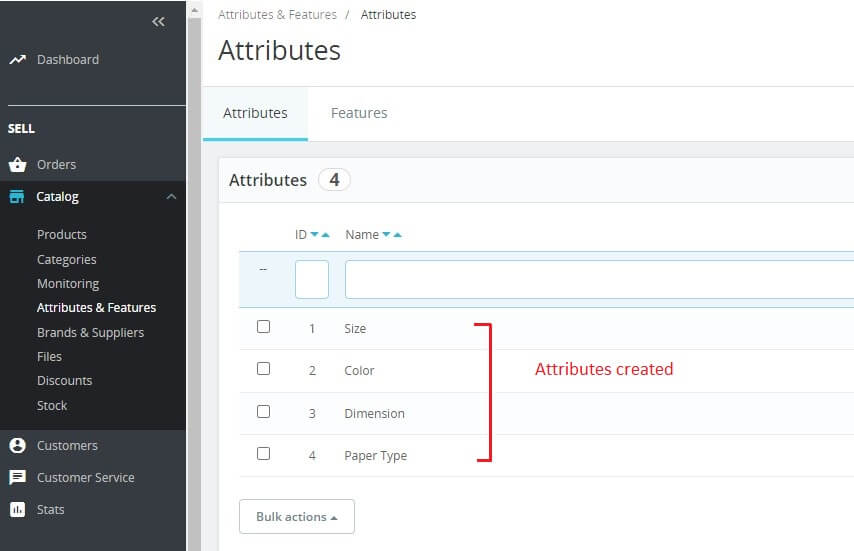The image size is (854, 551).
Task: Open the Orders menu item
Action: (x=57, y=164)
